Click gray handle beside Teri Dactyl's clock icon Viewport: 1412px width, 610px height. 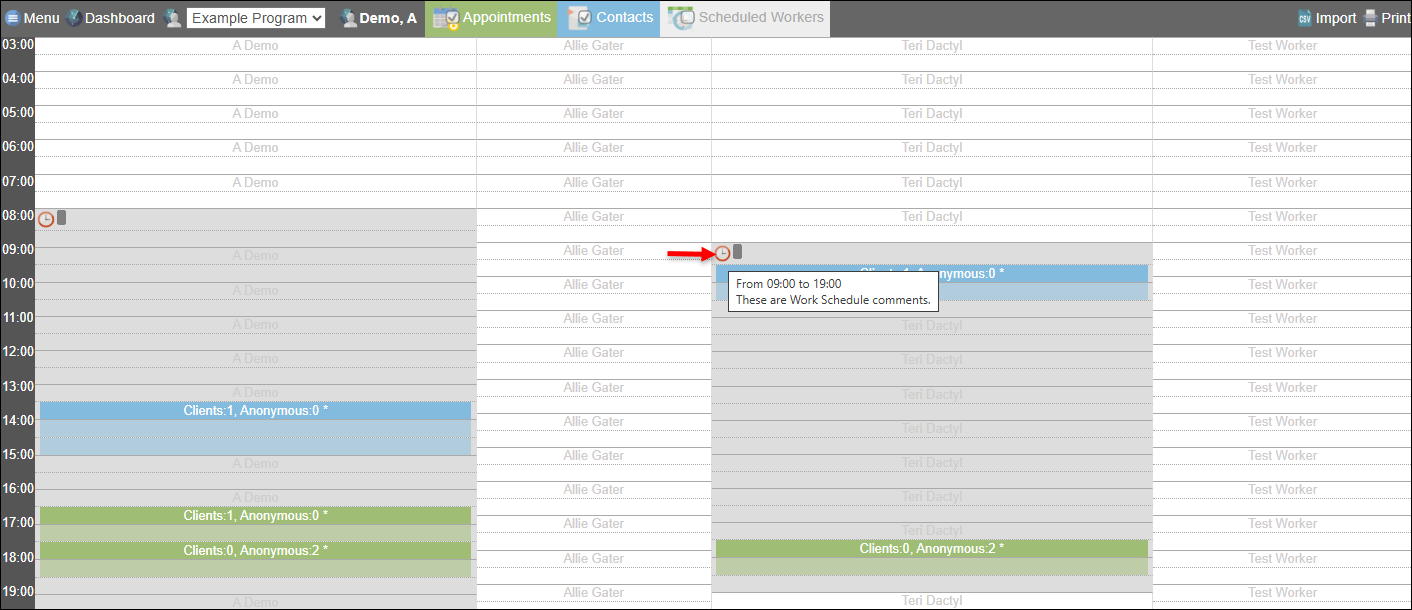(x=738, y=252)
